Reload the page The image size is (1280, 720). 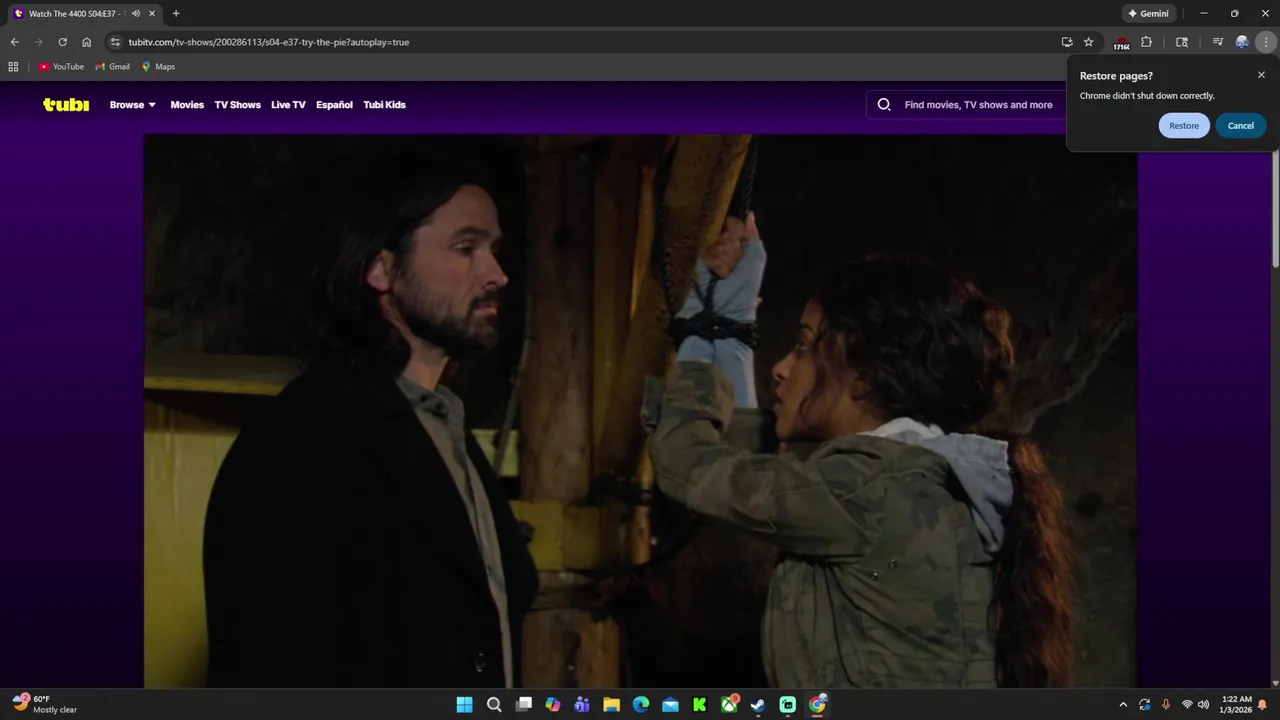(x=62, y=42)
